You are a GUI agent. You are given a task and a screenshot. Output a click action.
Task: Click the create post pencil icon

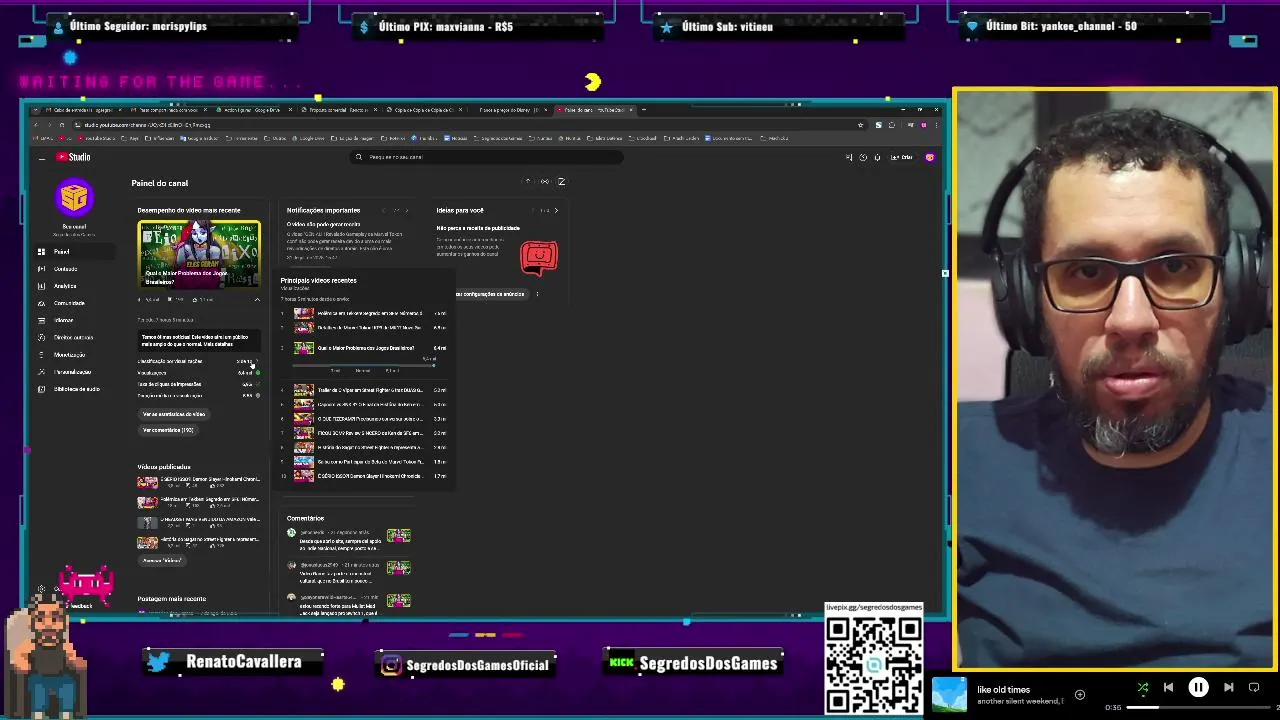(561, 181)
